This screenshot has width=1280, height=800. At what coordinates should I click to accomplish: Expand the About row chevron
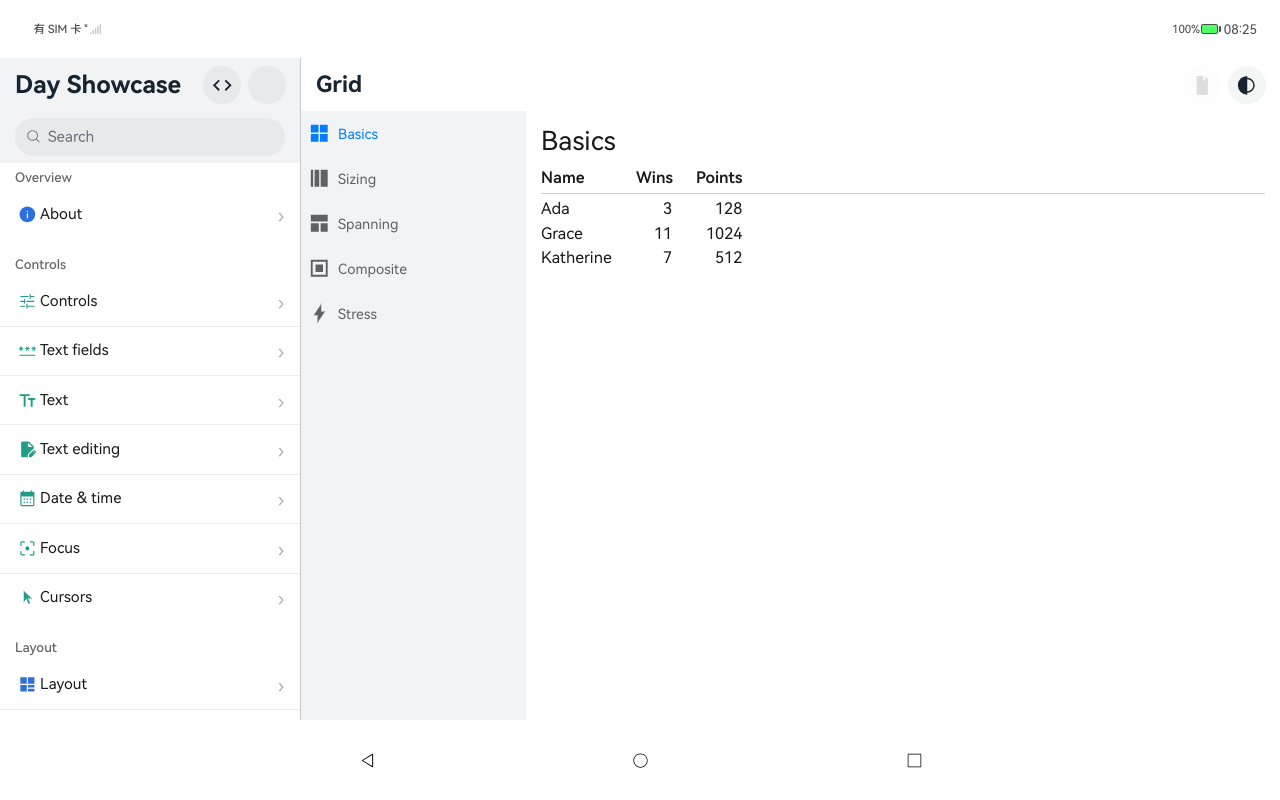click(281, 217)
